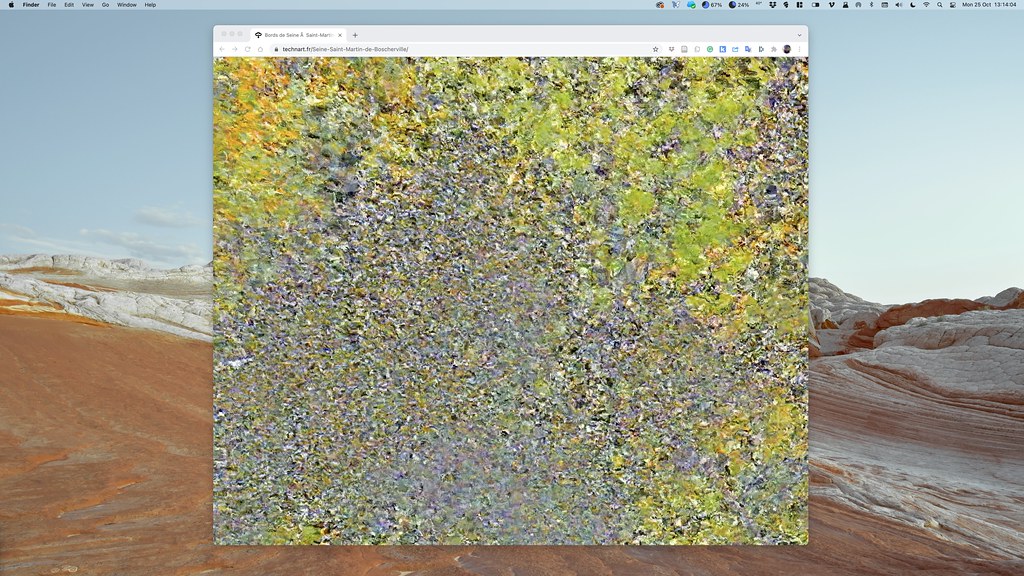Click the share extension icon in Chrome toolbar
The height and width of the screenshot is (576, 1024).
[735, 49]
